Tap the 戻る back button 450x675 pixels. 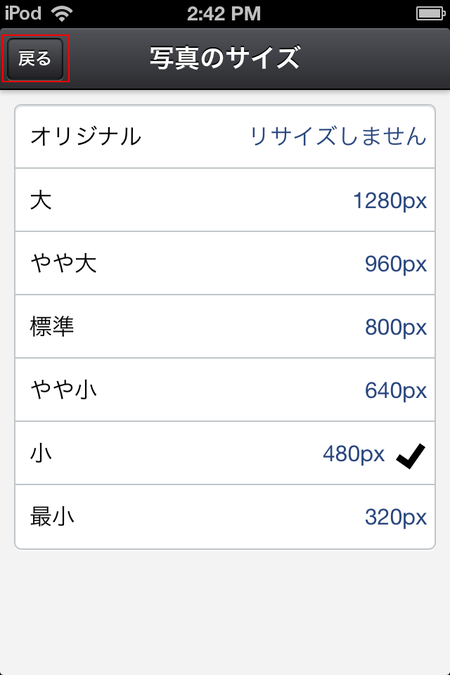[35, 59]
